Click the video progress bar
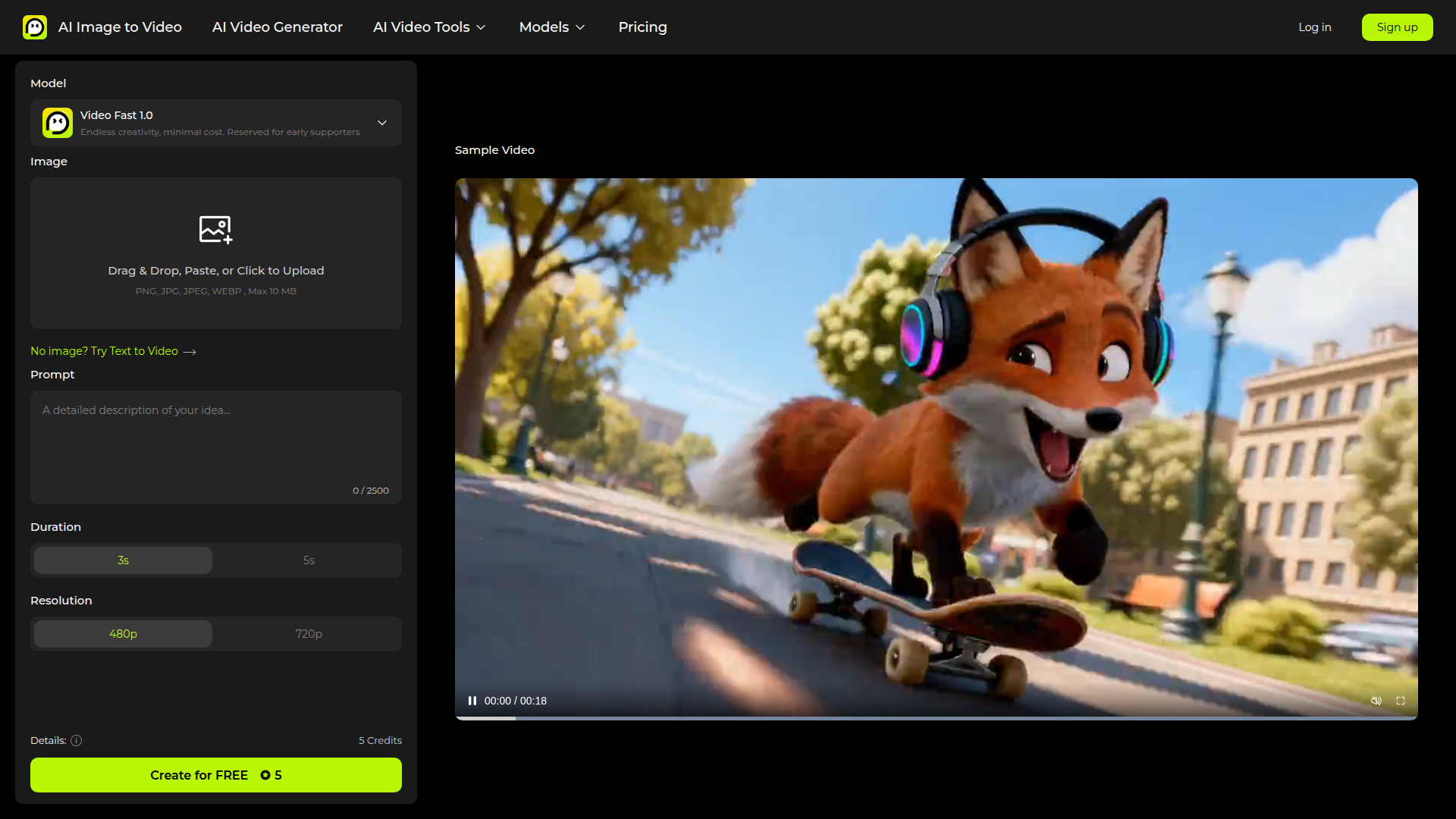Viewport: 1456px width, 819px height. [936, 717]
